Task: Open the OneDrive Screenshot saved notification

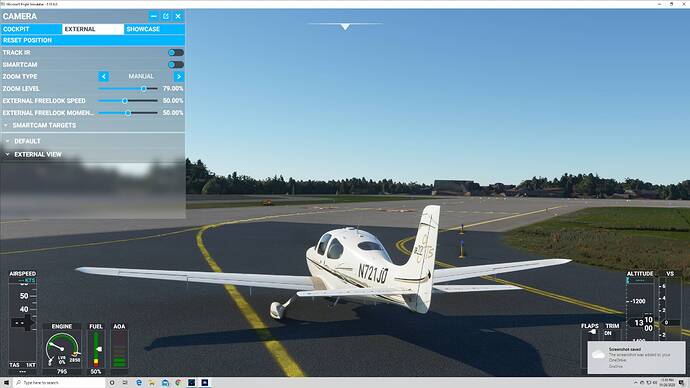Action: [x=636, y=357]
